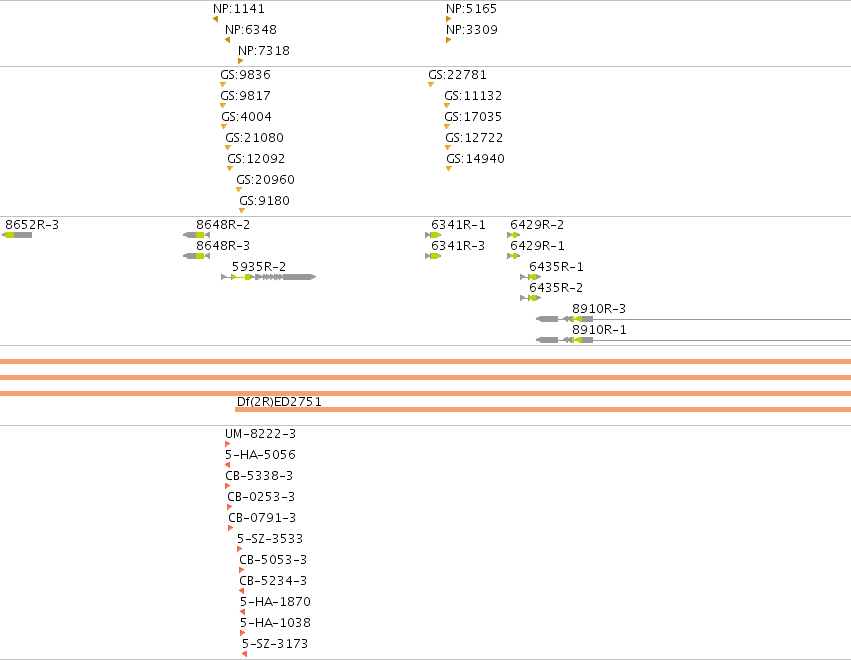Viewport: 851px width, 660px height.
Task: Select the GS:9817 insertion label
Action: point(245,96)
